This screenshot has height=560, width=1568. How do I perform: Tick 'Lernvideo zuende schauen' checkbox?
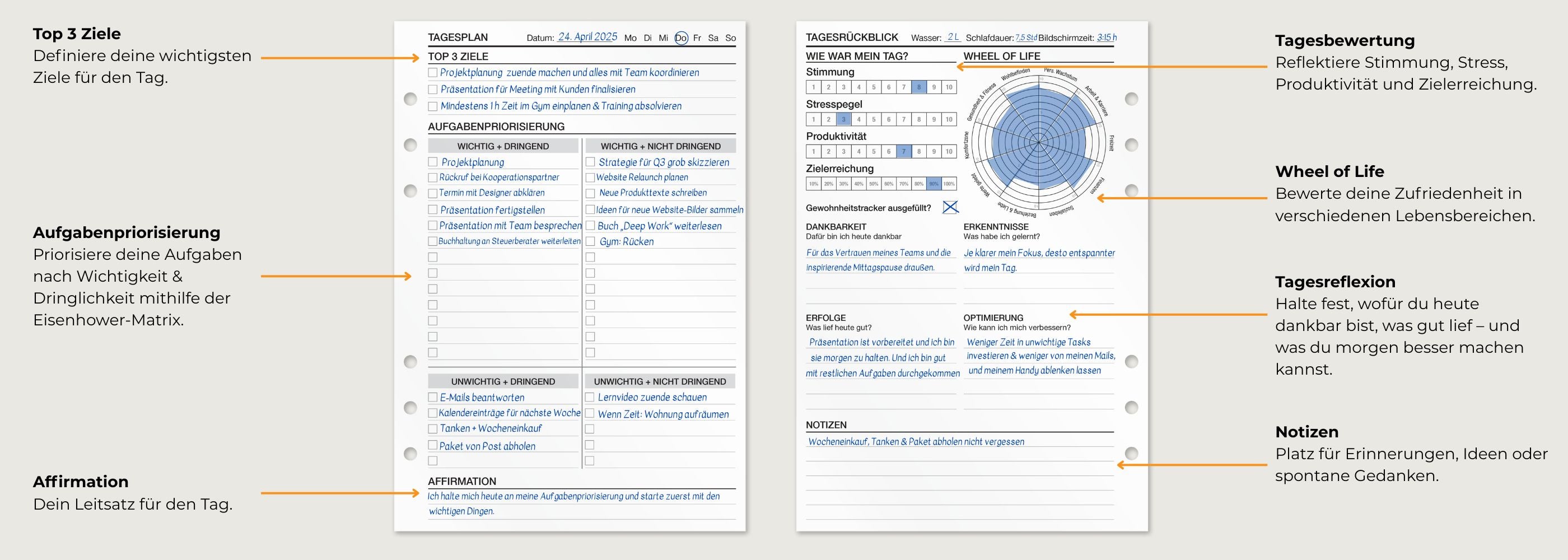tap(590, 398)
